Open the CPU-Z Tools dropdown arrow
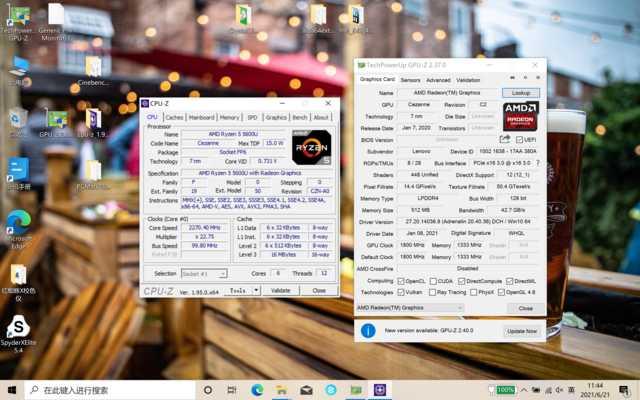Image resolution: width=640 pixels, height=400 pixels. pos(256,290)
